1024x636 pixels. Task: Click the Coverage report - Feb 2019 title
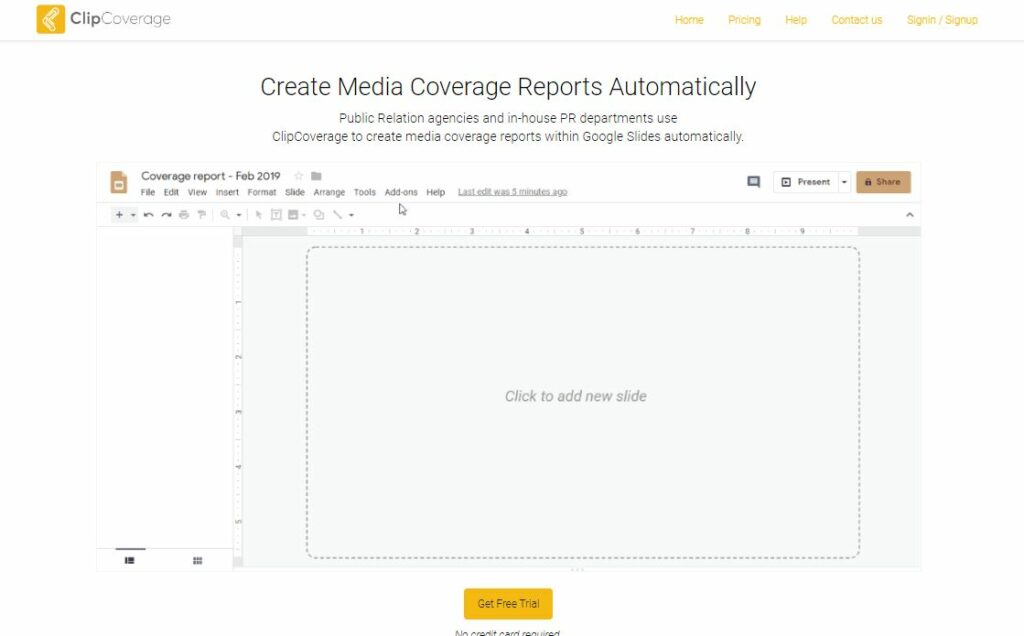tap(210, 176)
